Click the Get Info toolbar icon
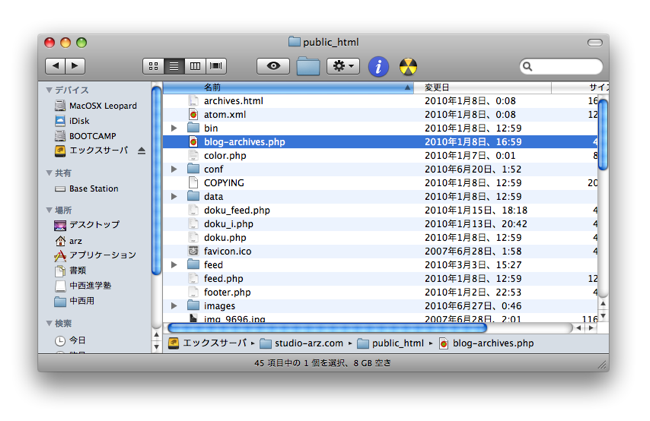The height and width of the screenshot is (421, 650). (x=378, y=66)
